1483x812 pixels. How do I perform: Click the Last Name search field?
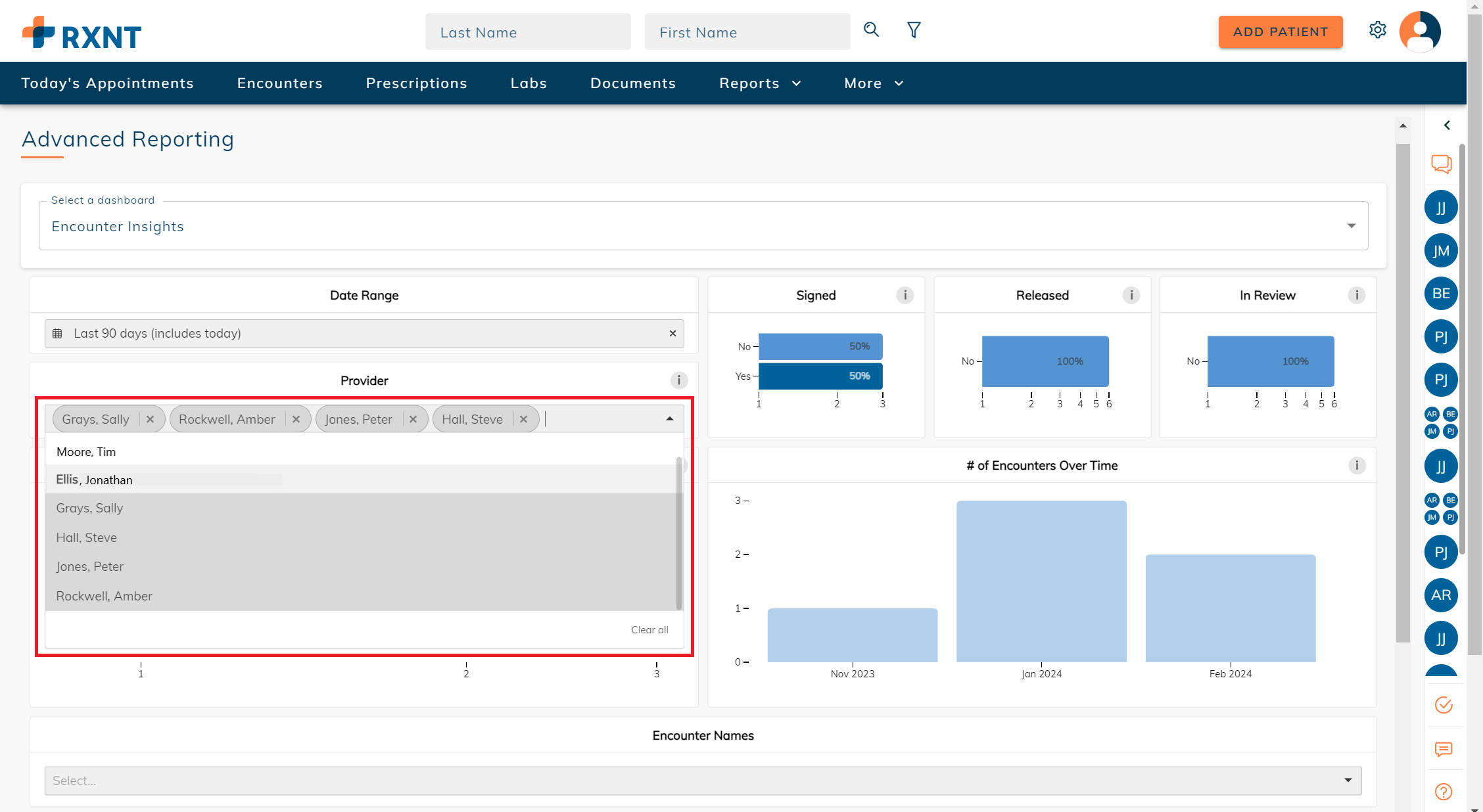pyautogui.click(x=528, y=32)
